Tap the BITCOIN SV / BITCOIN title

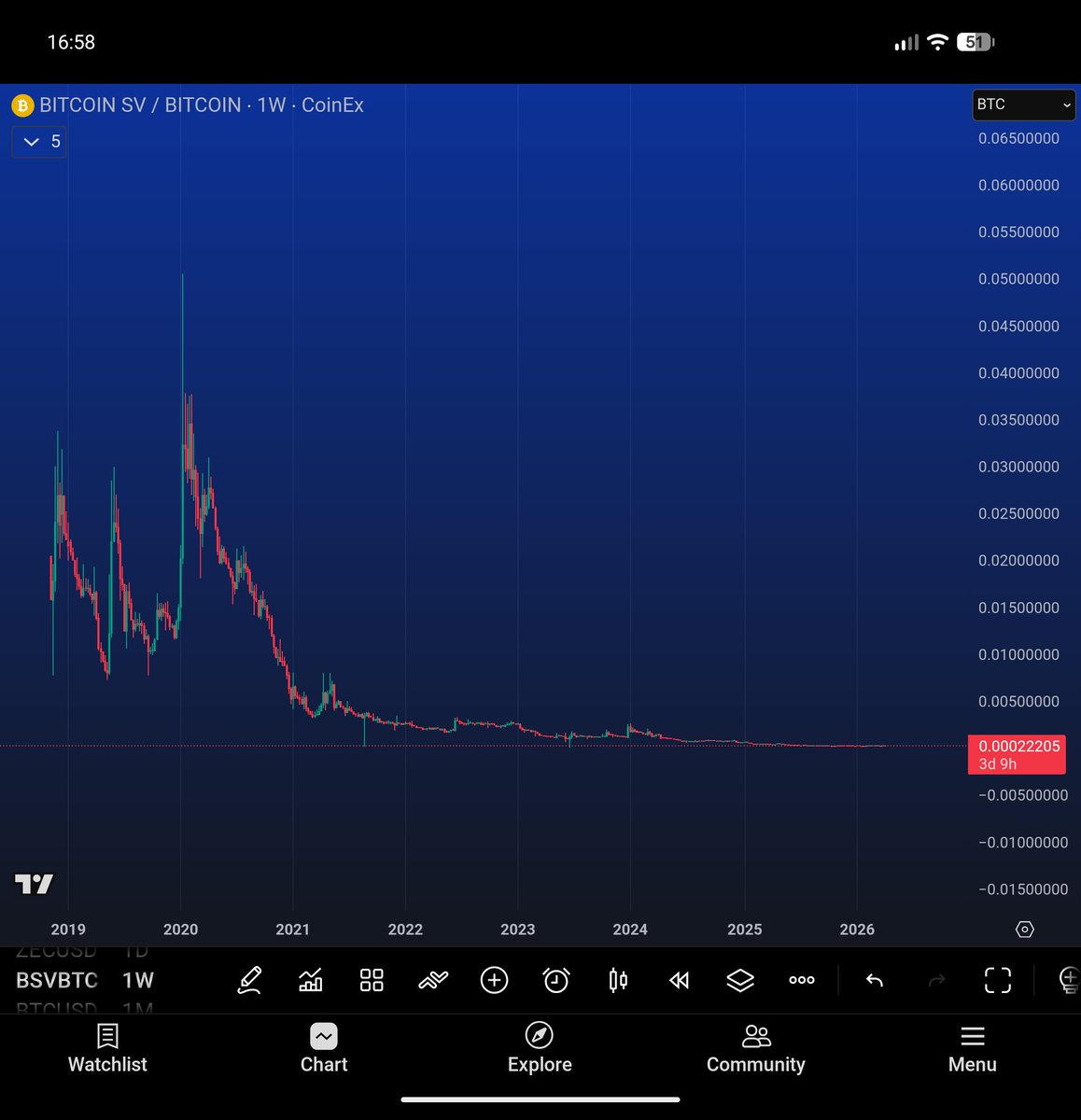(140, 105)
